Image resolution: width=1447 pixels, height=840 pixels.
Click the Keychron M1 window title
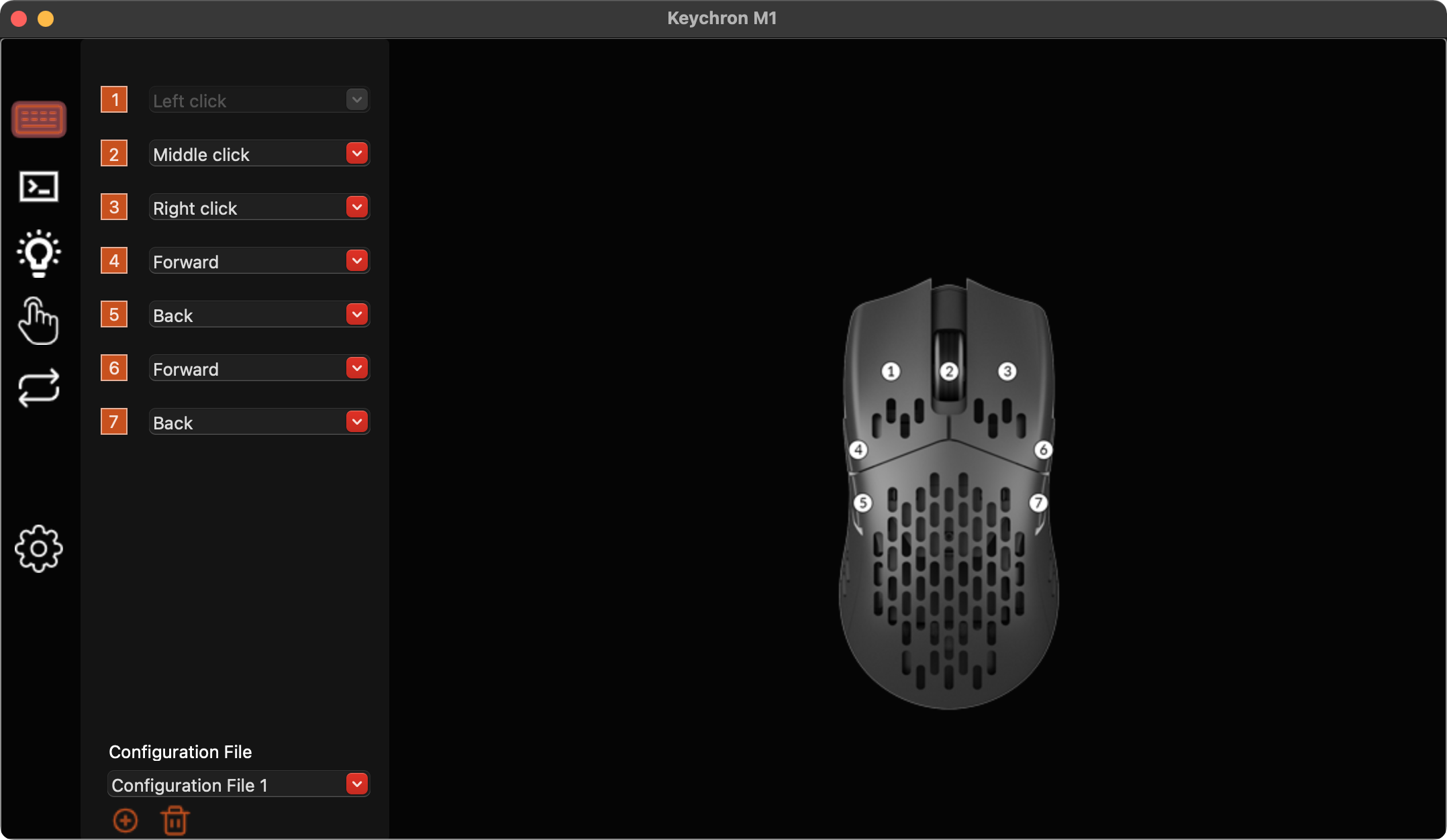pyautogui.click(x=722, y=18)
